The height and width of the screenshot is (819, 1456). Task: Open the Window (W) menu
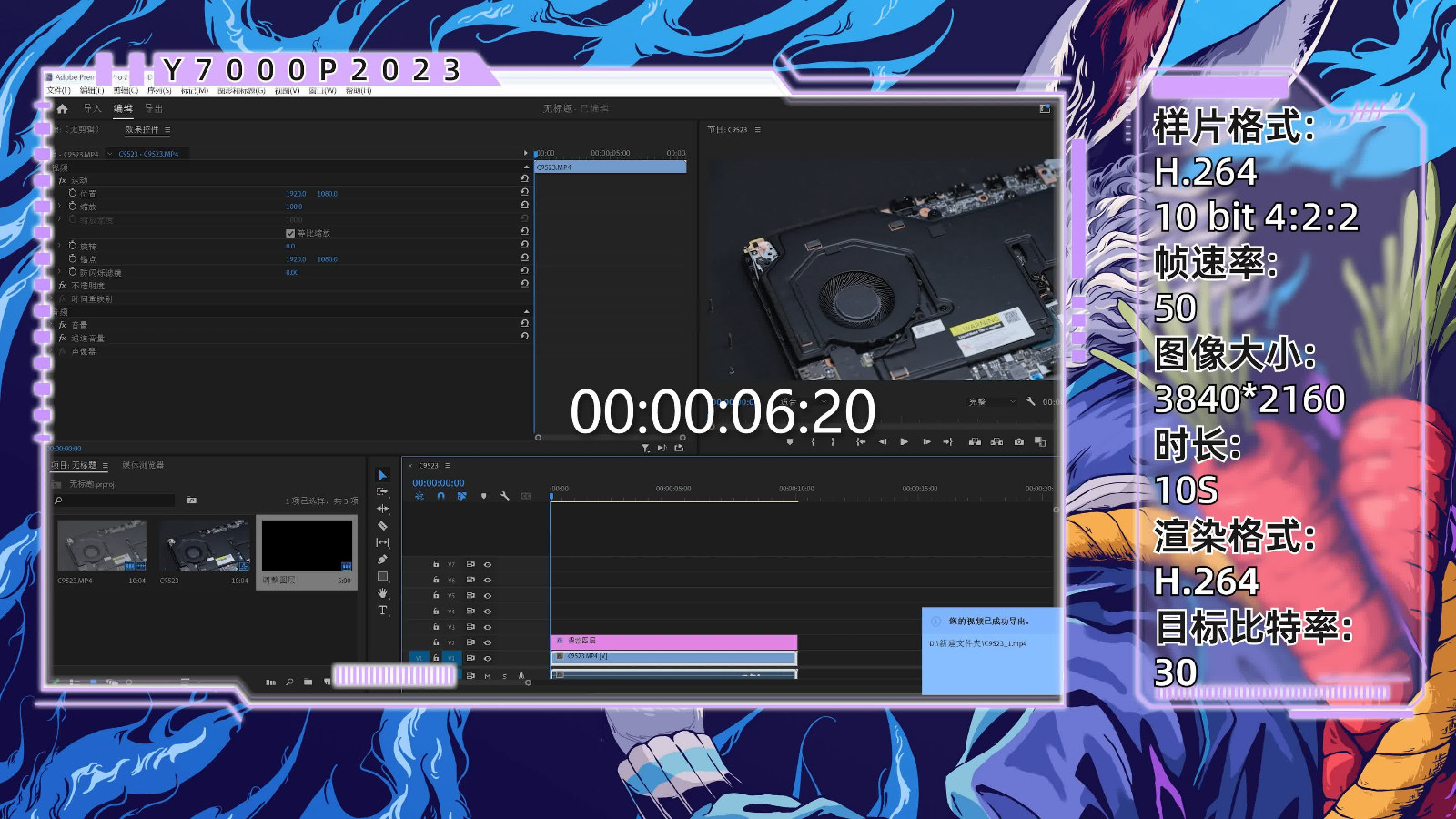click(x=322, y=91)
